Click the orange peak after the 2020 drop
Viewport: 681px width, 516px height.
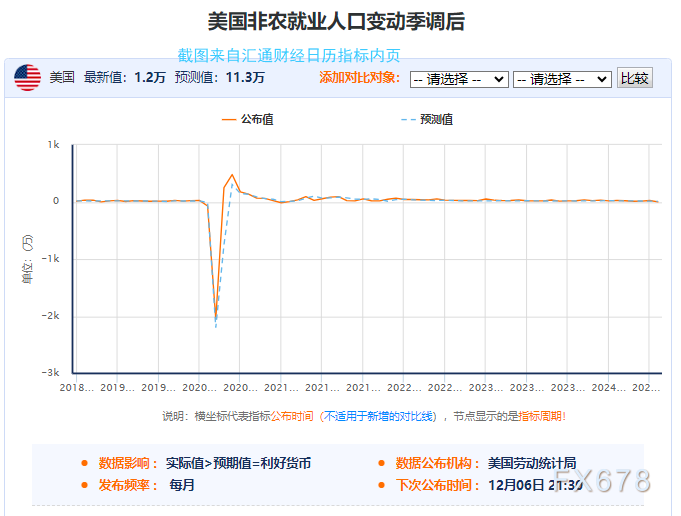[x=232, y=175]
